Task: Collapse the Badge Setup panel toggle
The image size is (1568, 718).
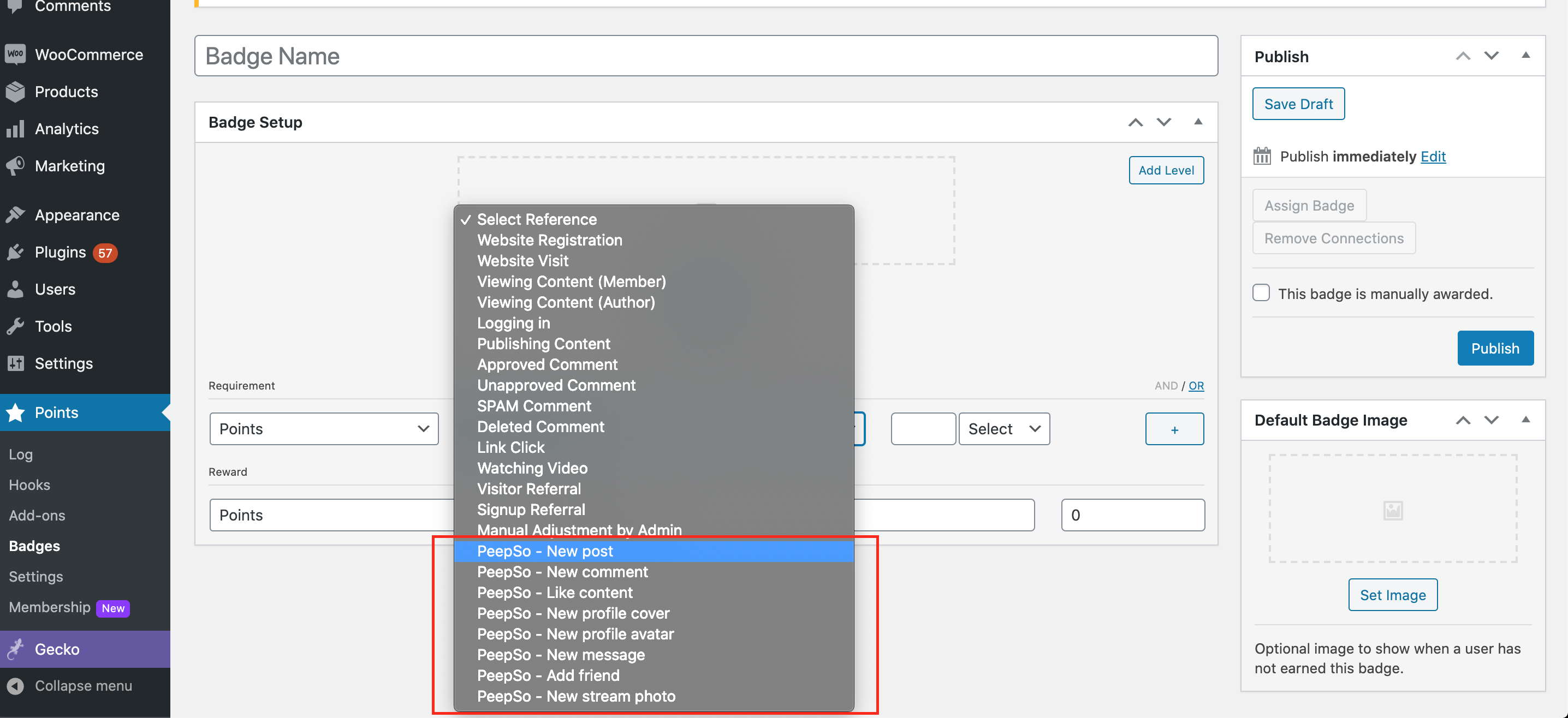Action: (x=1198, y=122)
